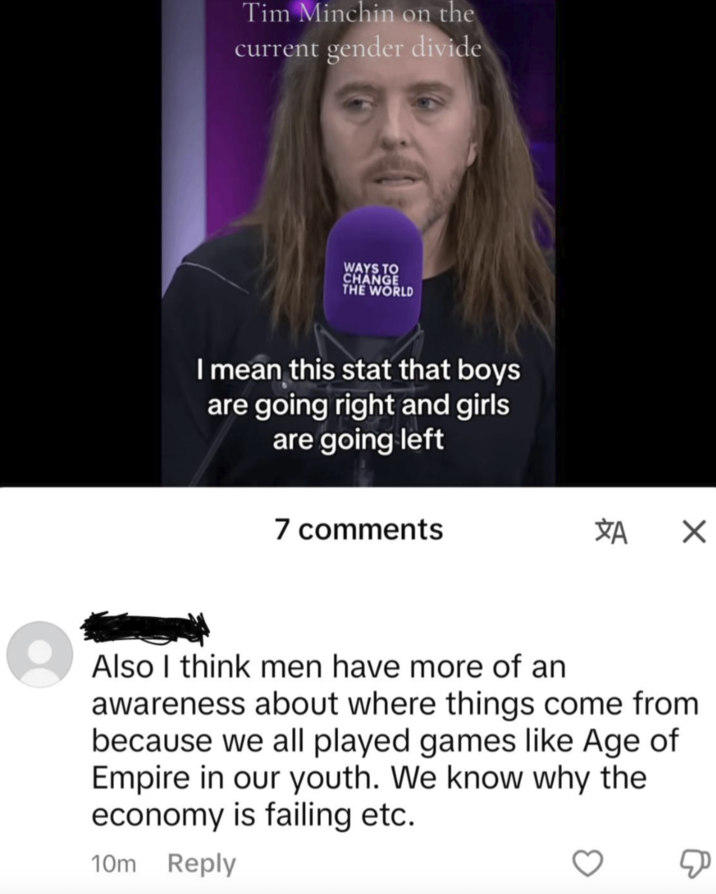Pause the video by tapping the man's face
Image resolution: width=716 pixels, height=894 pixels.
[390, 131]
